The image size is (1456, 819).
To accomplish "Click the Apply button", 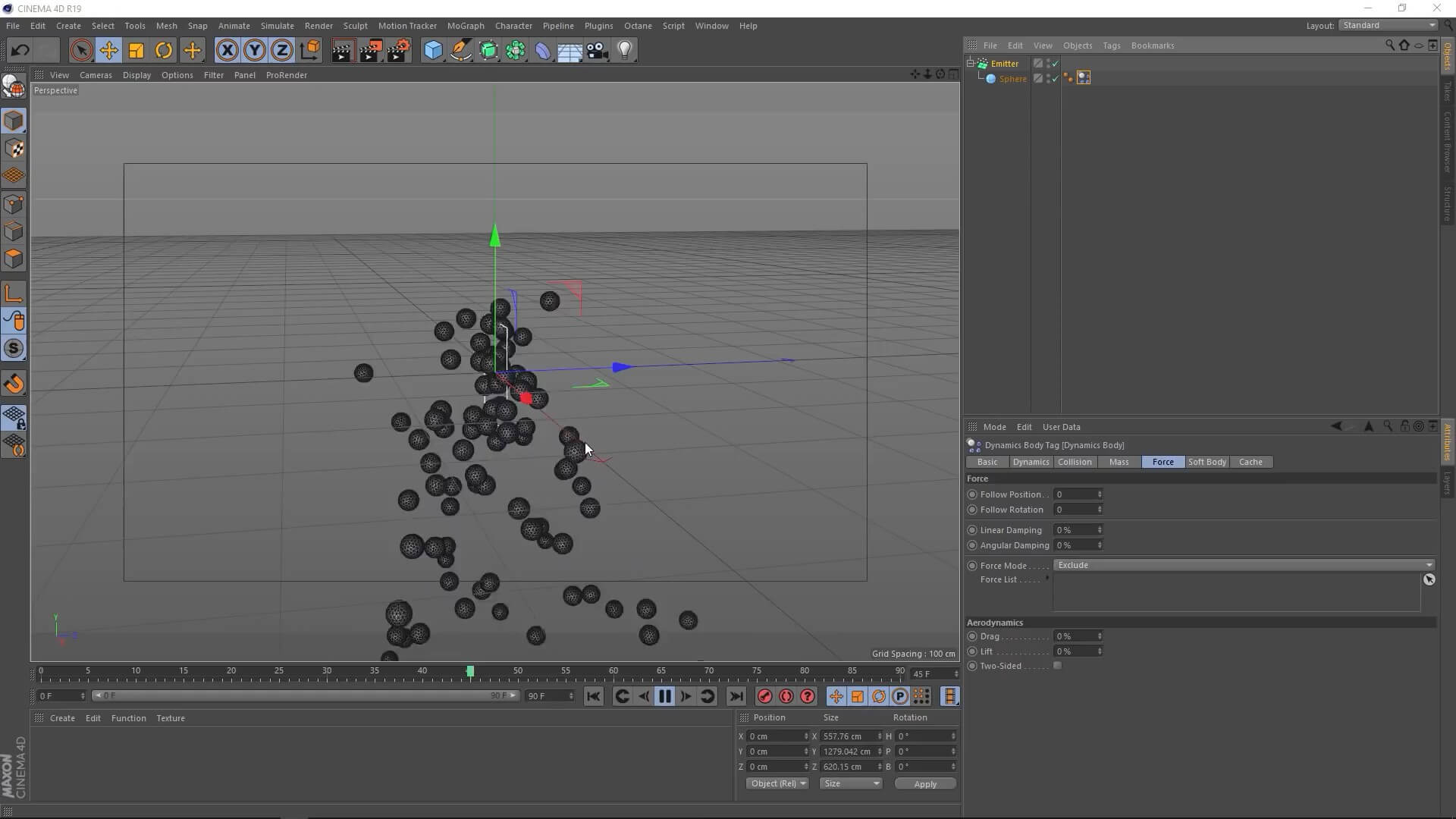I will coord(924,783).
